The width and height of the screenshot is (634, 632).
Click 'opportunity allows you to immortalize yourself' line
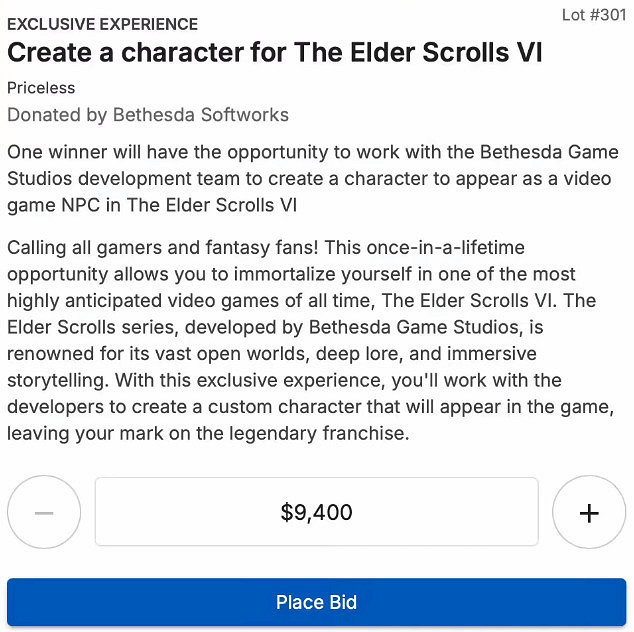pyautogui.click(x=290, y=274)
